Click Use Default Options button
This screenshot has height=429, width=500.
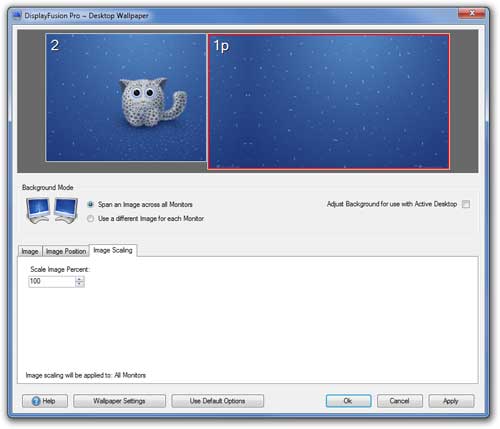tap(217, 401)
